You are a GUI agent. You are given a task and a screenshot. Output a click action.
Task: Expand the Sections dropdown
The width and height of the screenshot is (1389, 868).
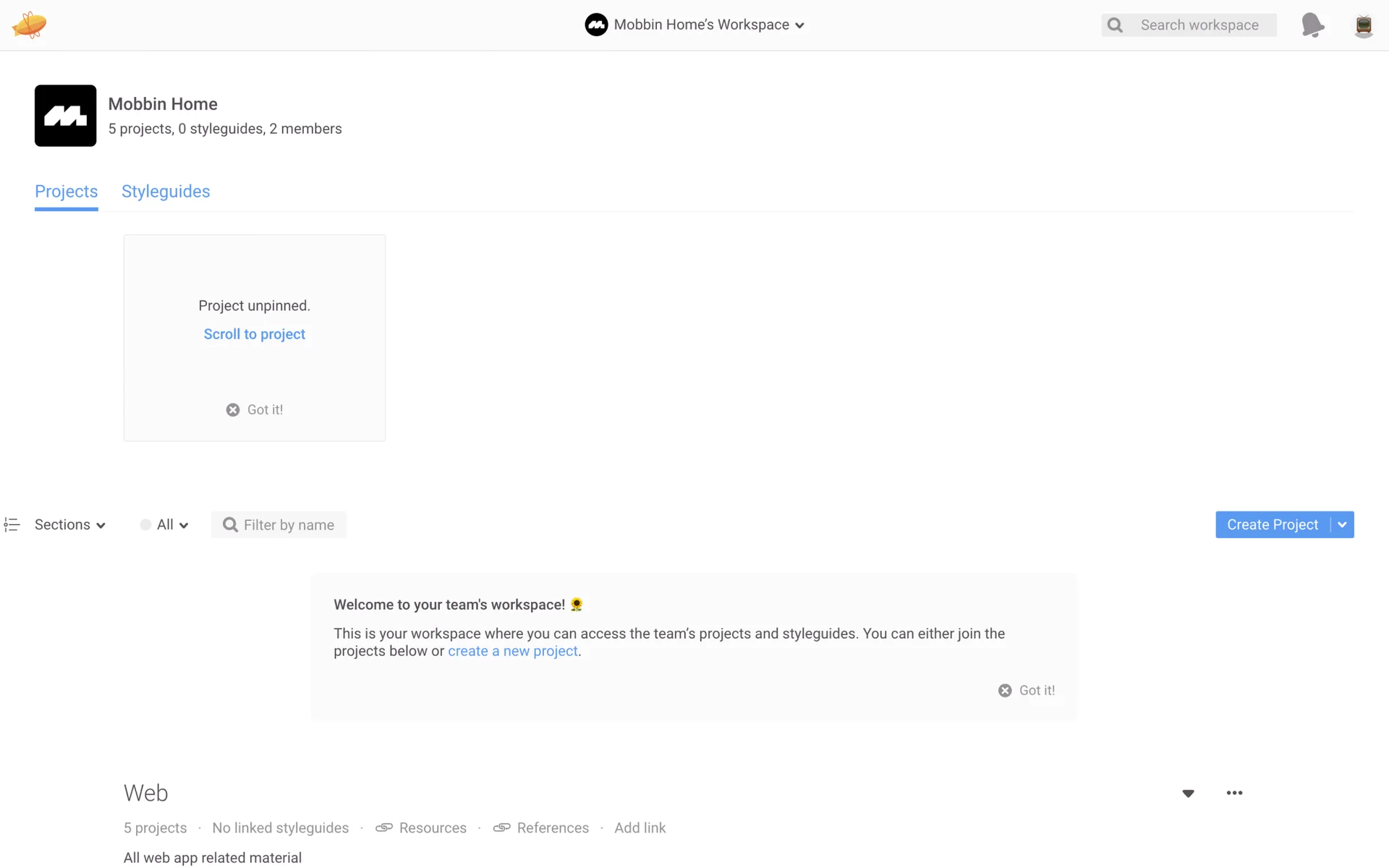point(70,525)
